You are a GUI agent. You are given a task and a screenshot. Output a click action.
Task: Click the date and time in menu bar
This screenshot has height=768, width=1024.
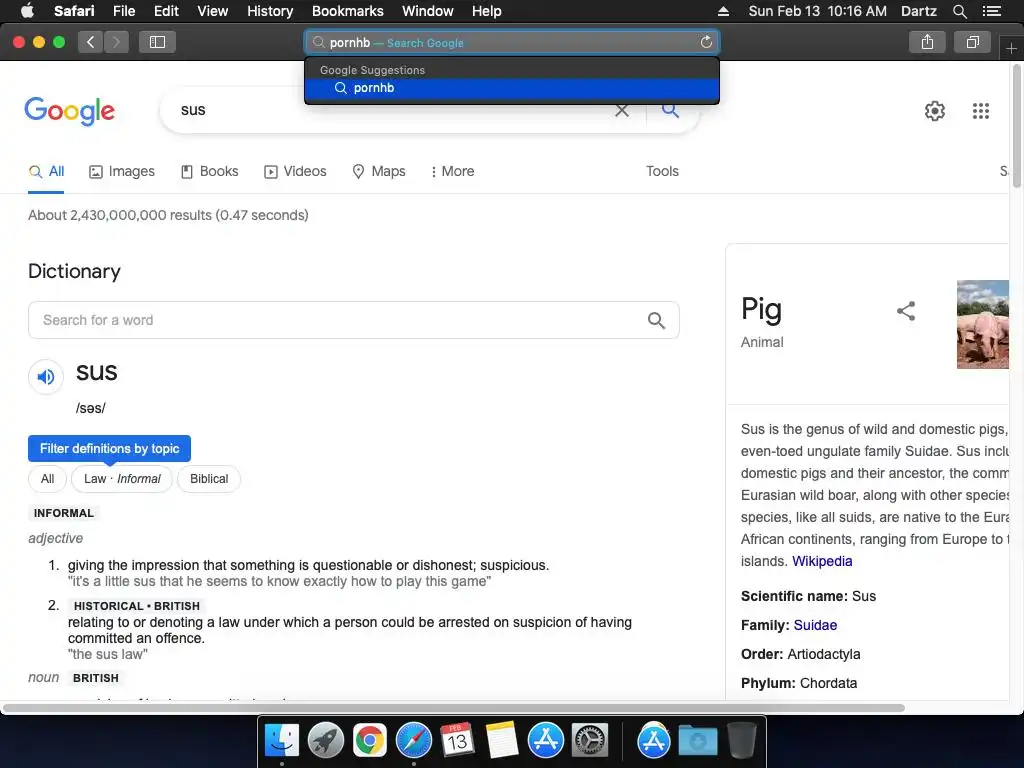point(817,11)
